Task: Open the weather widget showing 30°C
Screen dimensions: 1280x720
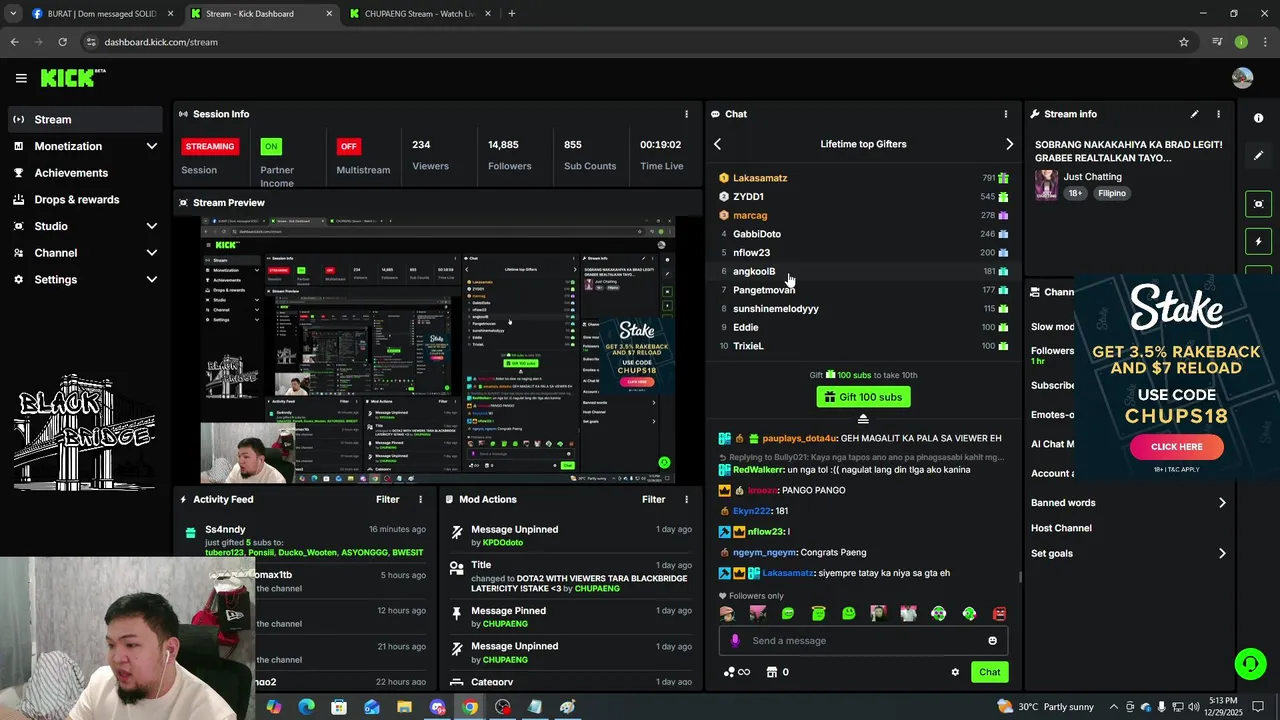Action: point(1045,707)
